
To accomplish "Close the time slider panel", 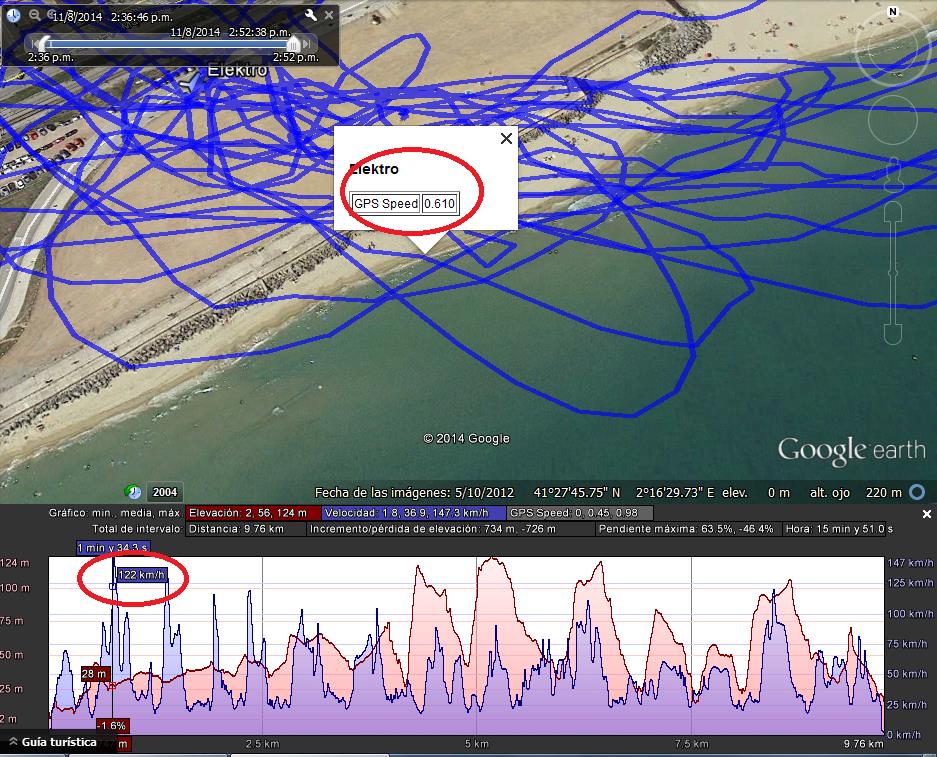I will pyautogui.click(x=328, y=15).
